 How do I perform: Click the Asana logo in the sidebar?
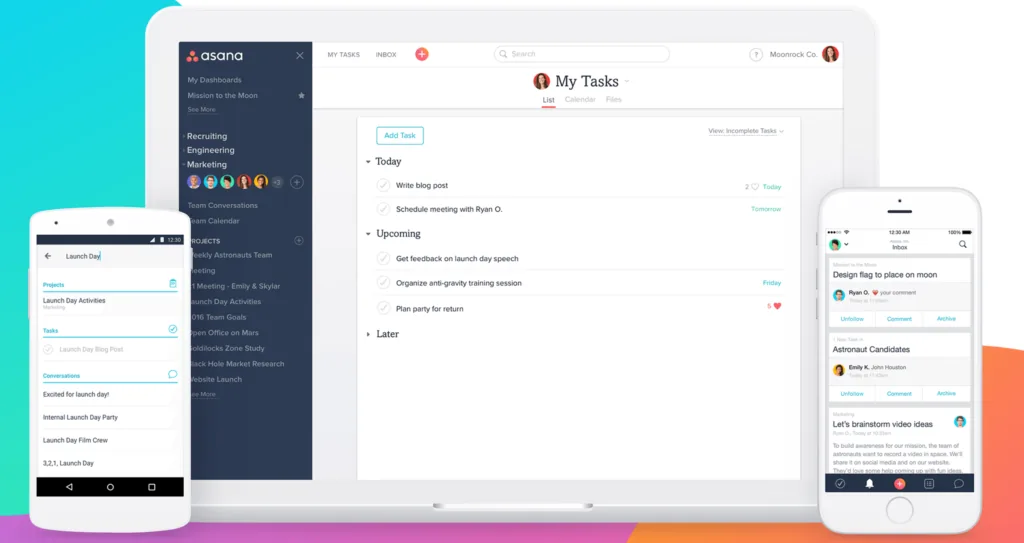click(x=214, y=56)
